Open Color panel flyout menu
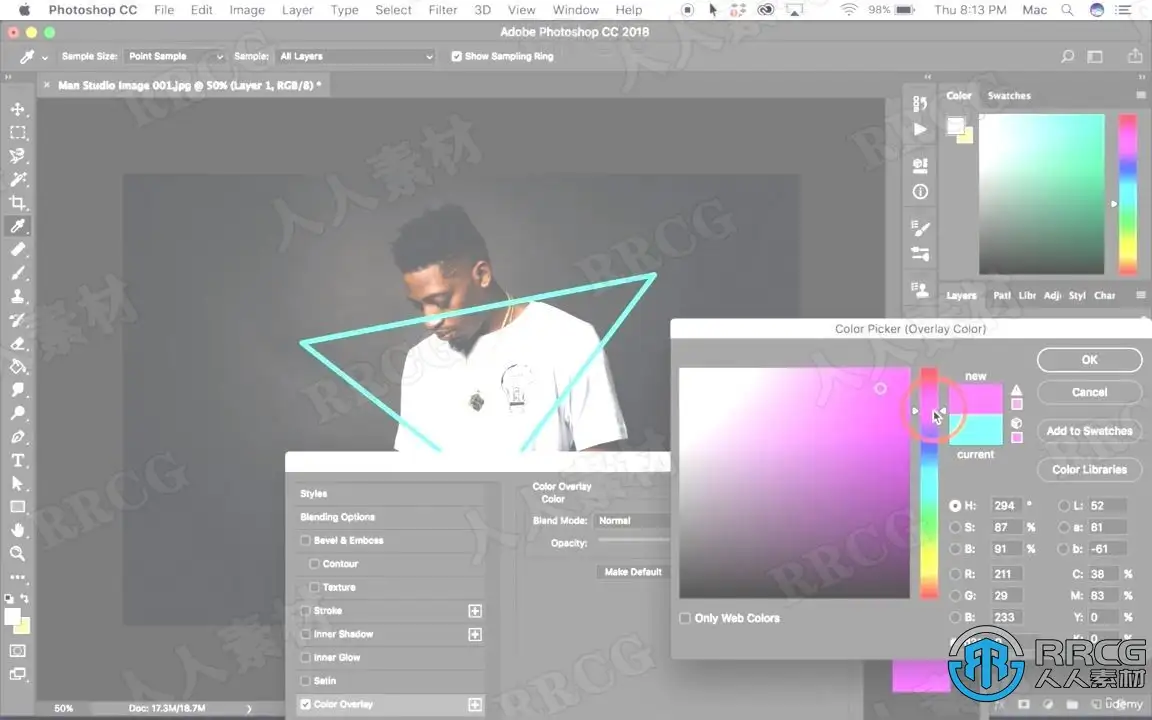Image resolution: width=1152 pixels, height=720 pixels. [1140, 96]
